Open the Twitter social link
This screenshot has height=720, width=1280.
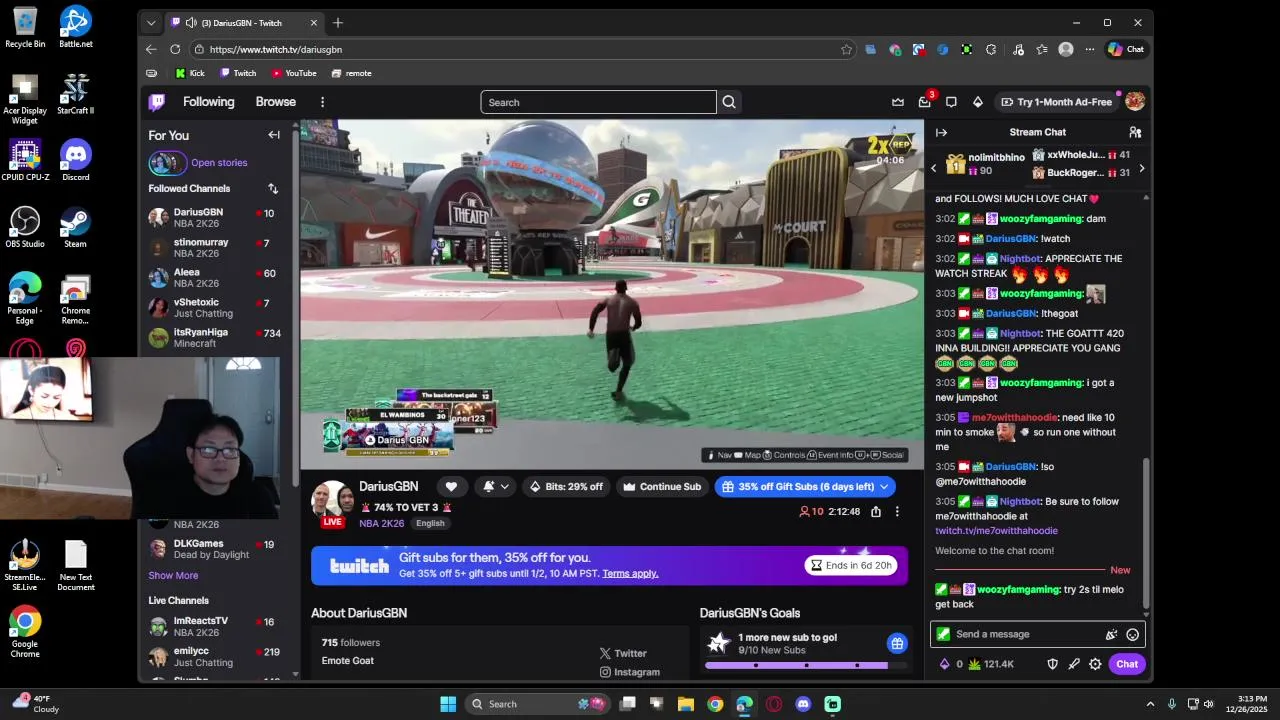click(x=623, y=653)
